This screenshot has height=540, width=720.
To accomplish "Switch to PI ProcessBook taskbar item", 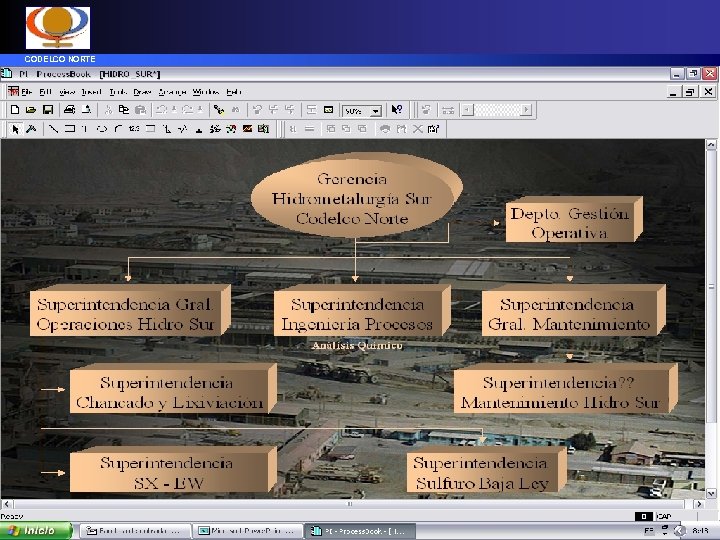I will (360, 531).
